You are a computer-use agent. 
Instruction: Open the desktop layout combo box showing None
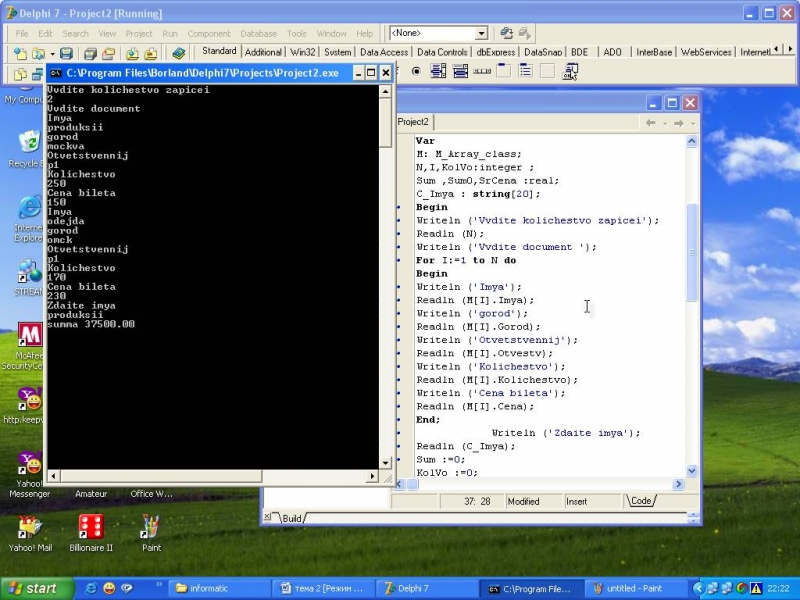[x=438, y=33]
